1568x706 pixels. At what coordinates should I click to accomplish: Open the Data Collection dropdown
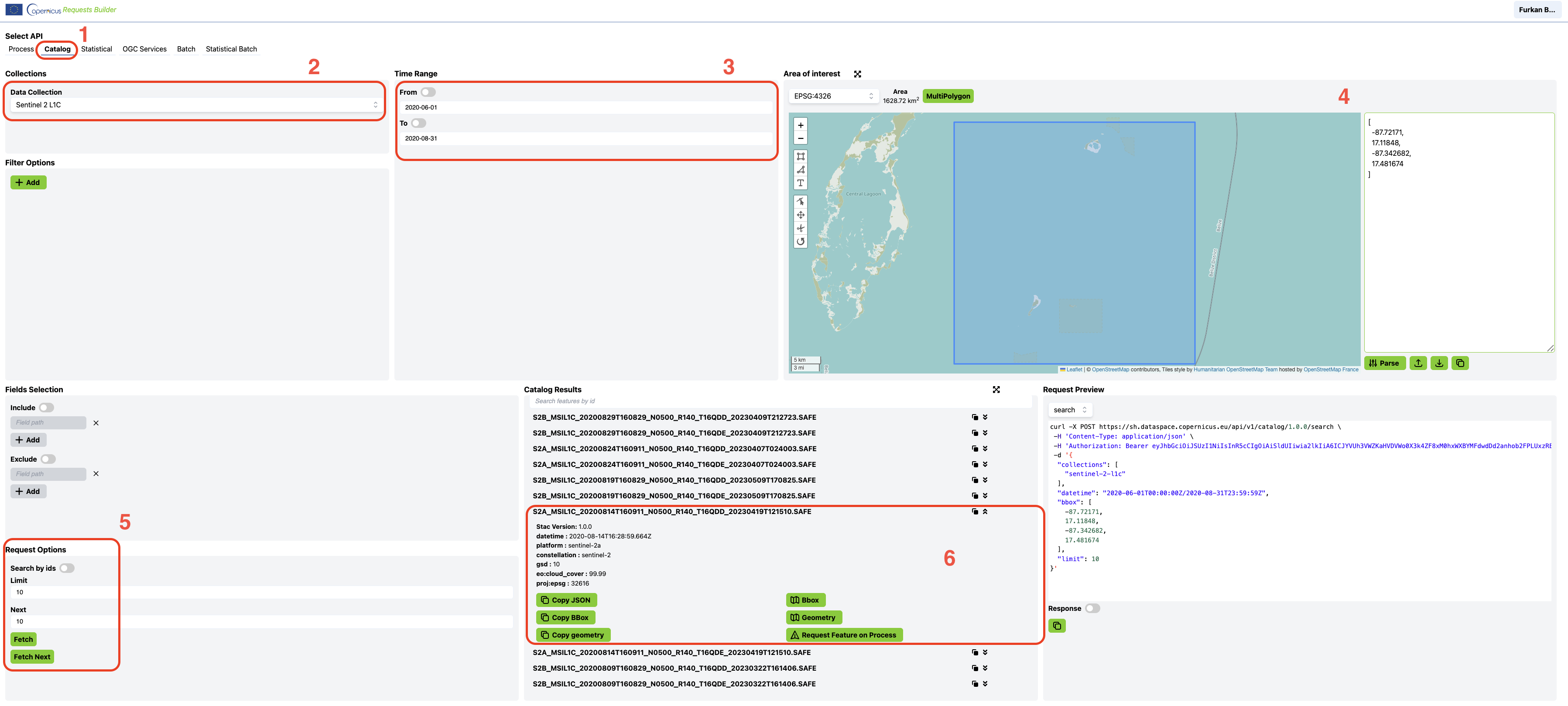(195, 105)
